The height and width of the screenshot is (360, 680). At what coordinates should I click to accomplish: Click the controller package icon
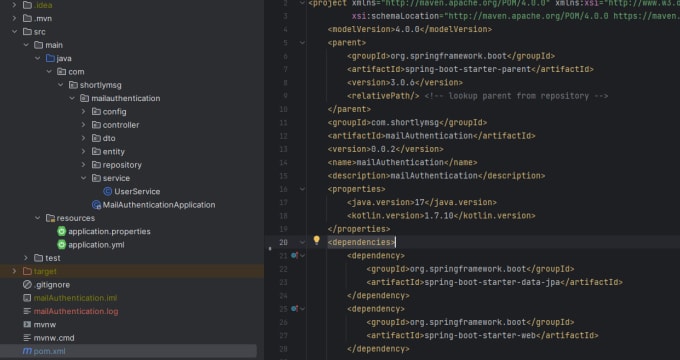96,125
